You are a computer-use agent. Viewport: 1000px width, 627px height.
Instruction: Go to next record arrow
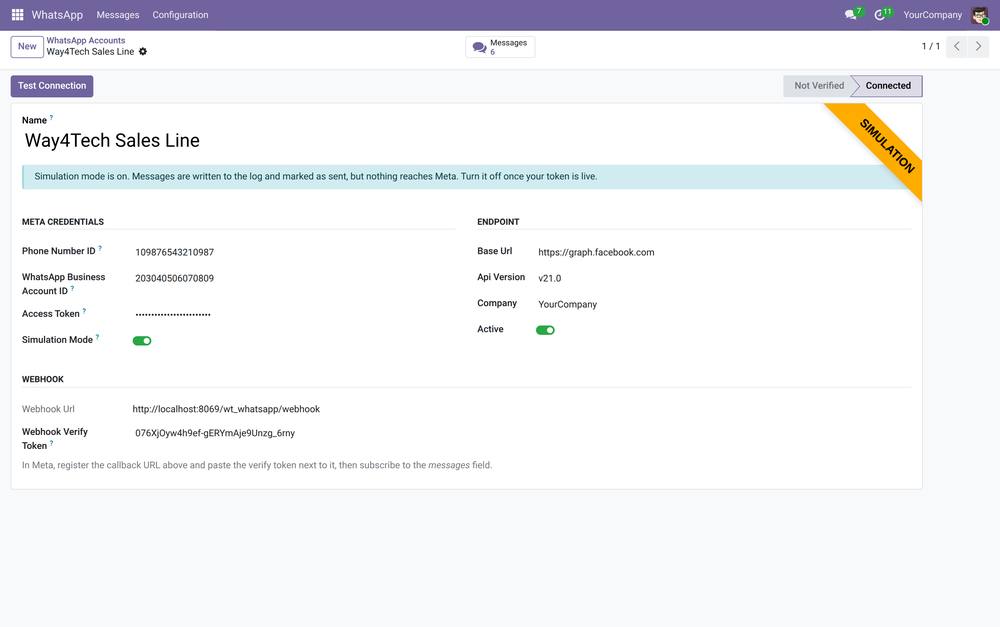tap(978, 47)
